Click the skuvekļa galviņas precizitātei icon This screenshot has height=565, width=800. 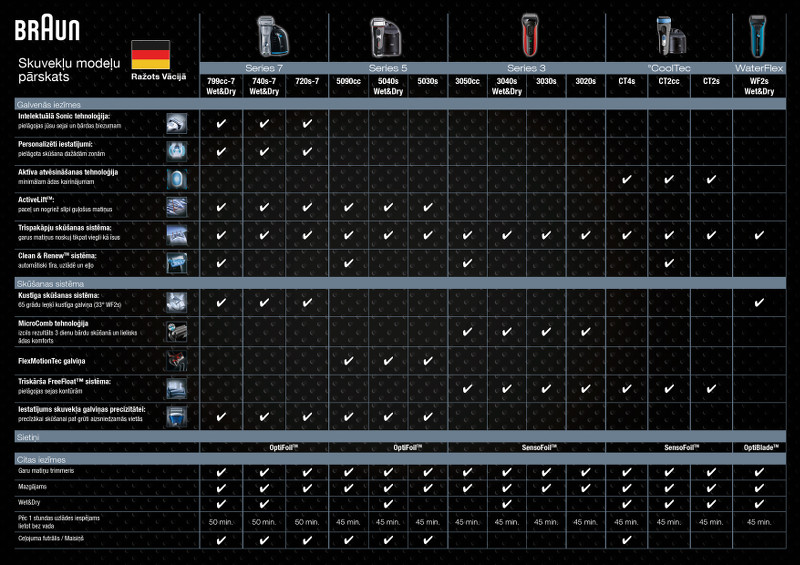pos(177,416)
